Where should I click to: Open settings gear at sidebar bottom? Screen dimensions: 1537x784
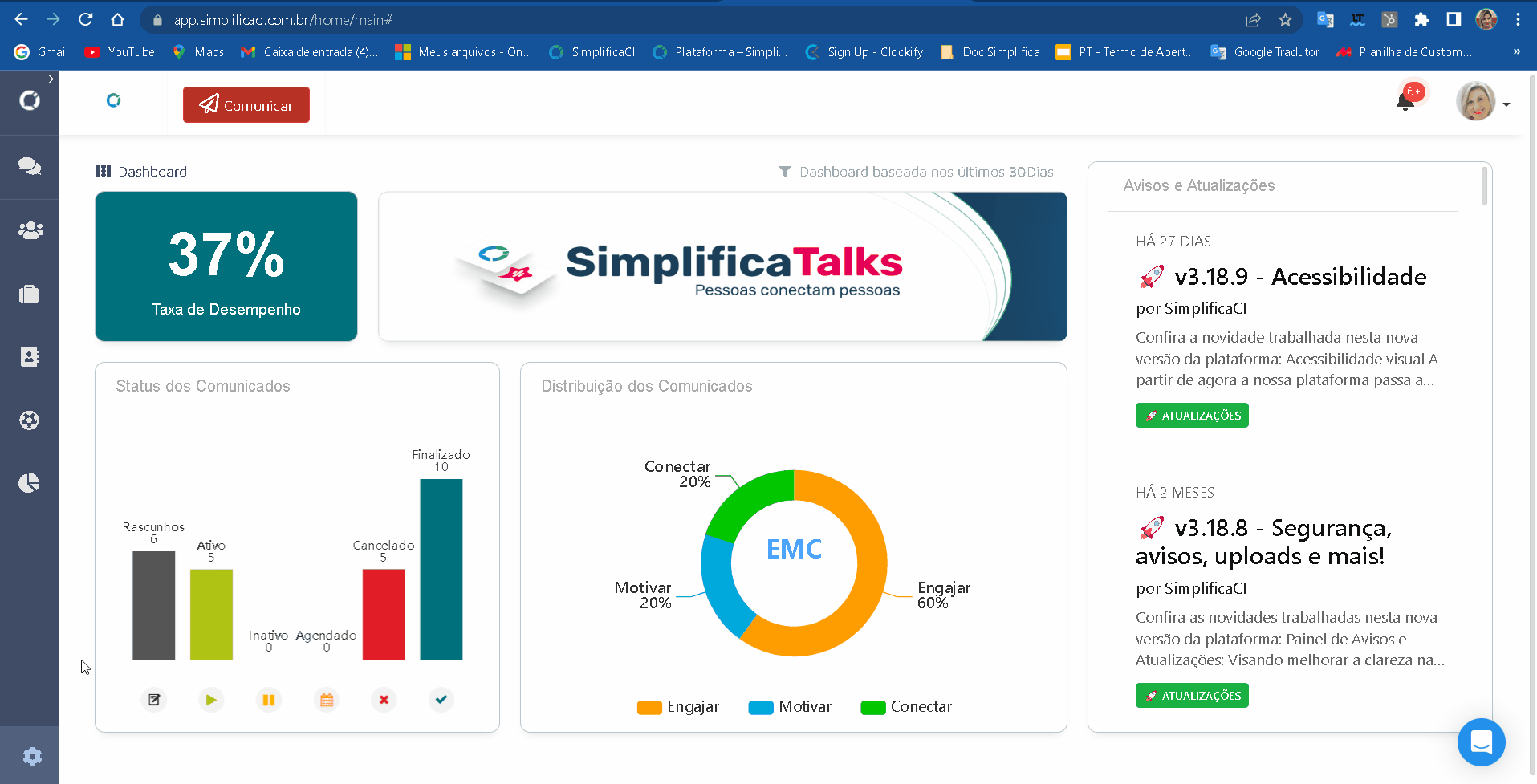(32, 756)
